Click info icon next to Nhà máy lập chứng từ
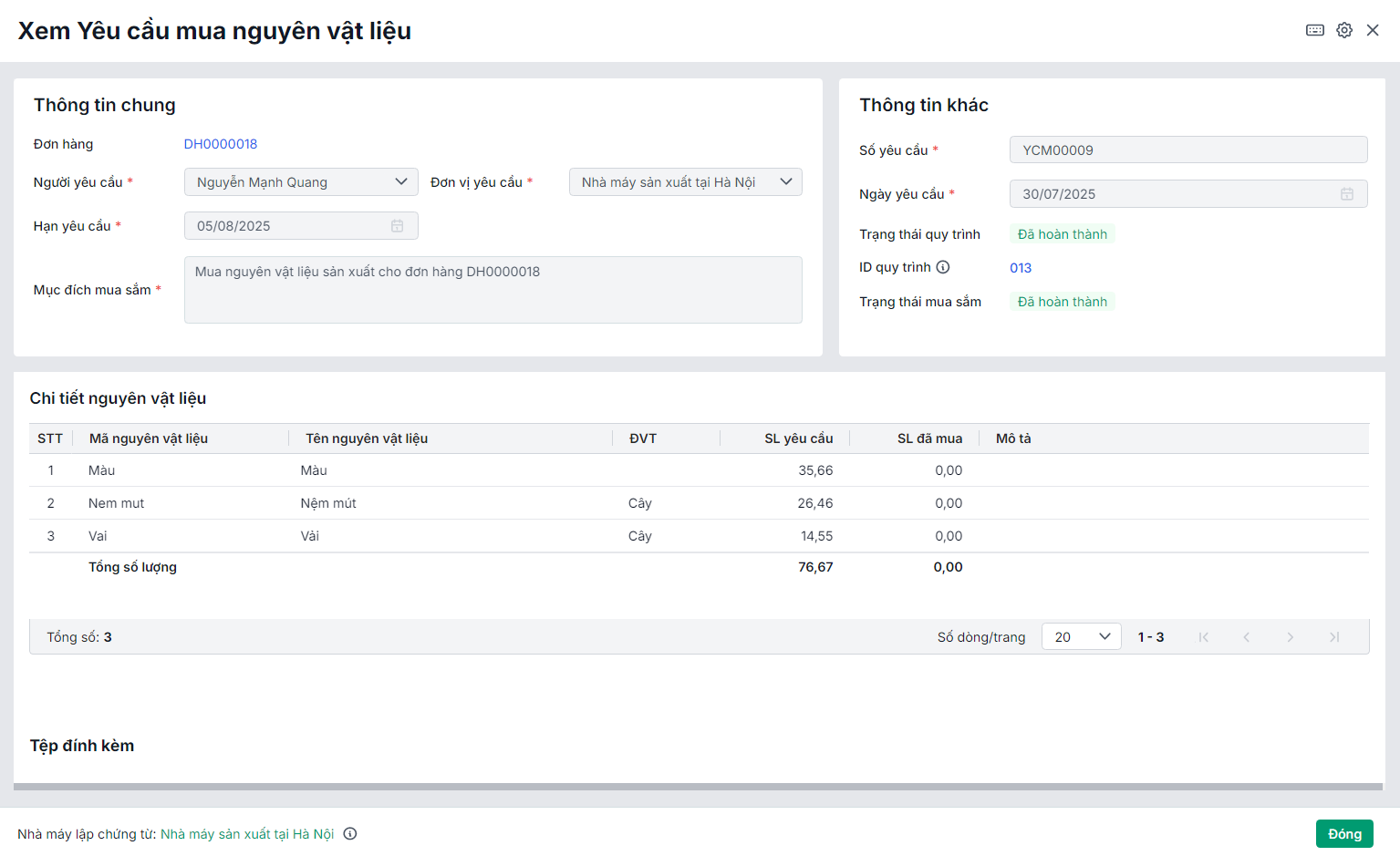 pyautogui.click(x=350, y=833)
